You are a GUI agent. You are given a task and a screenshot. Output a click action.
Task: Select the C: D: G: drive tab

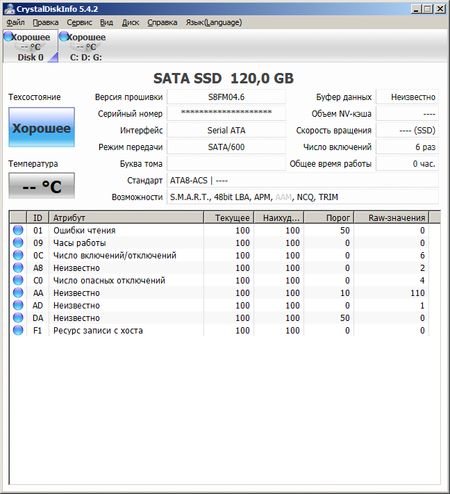(86, 46)
